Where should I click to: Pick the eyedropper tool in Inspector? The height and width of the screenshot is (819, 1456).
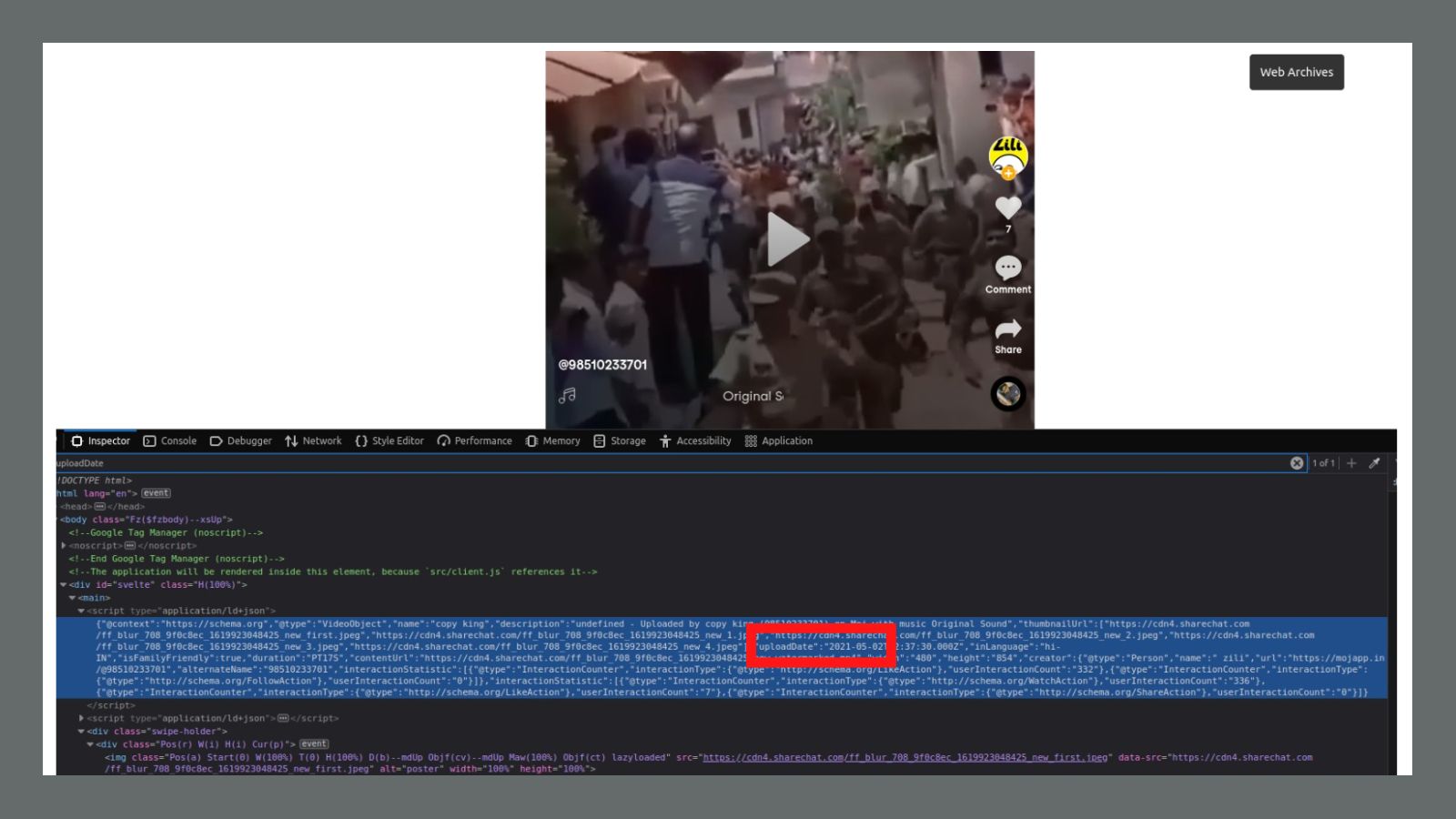(x=1374, y=463)
